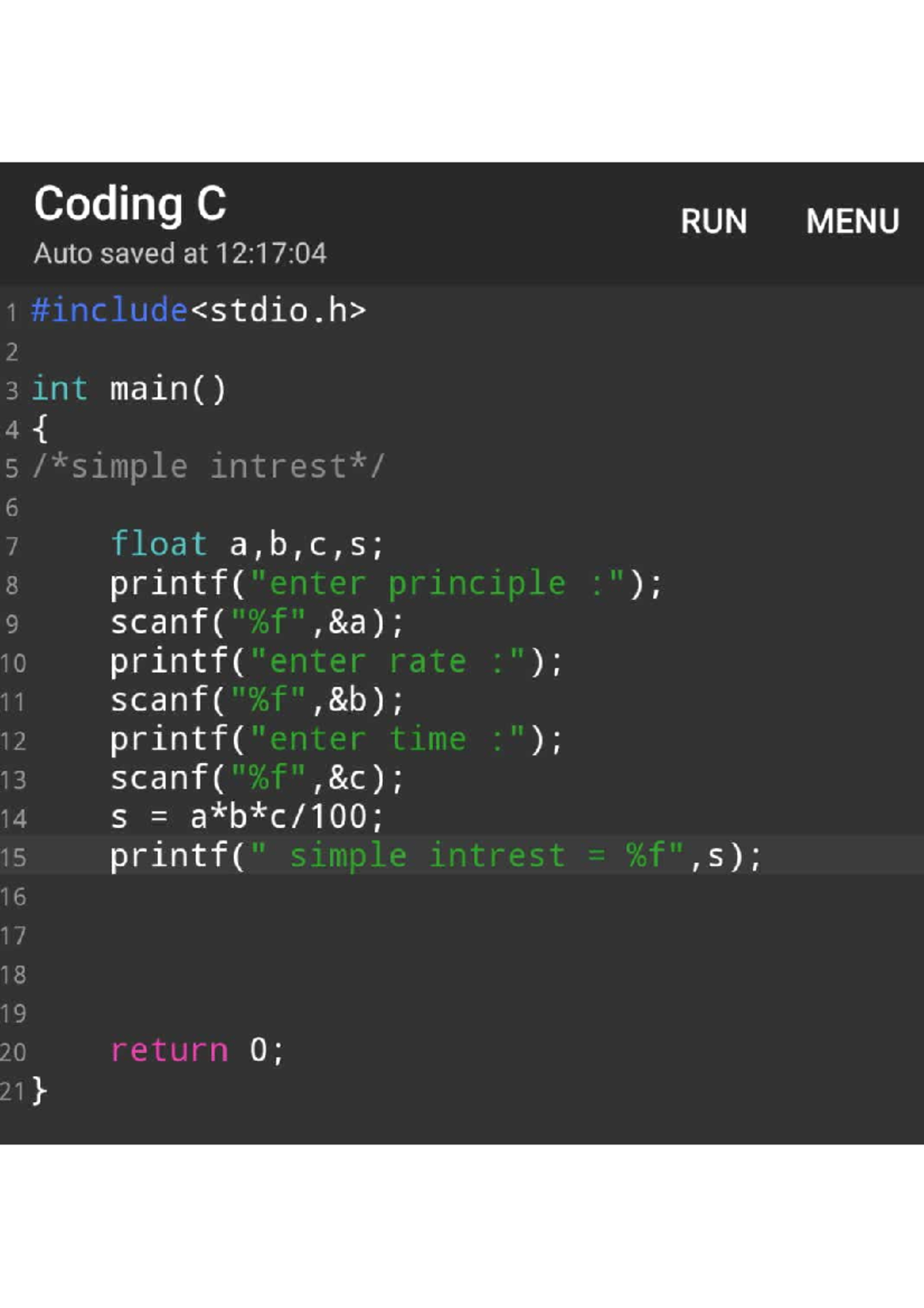Click the highlighted simple intrest printf line

click(436, 856)
